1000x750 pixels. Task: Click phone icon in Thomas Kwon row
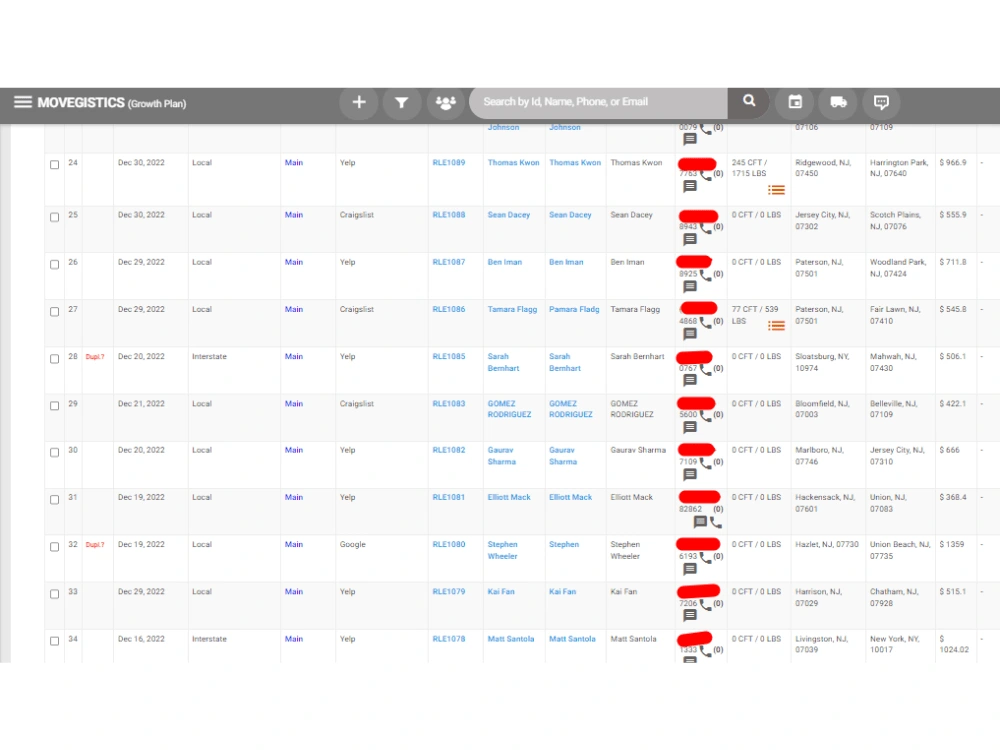(705, 174)
